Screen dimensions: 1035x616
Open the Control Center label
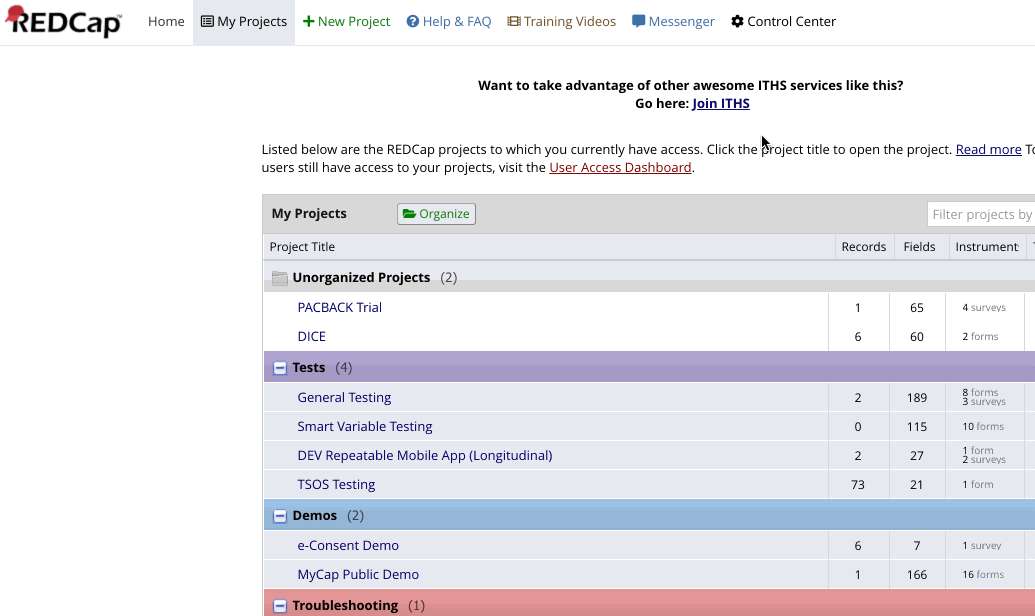coord(791,21)
